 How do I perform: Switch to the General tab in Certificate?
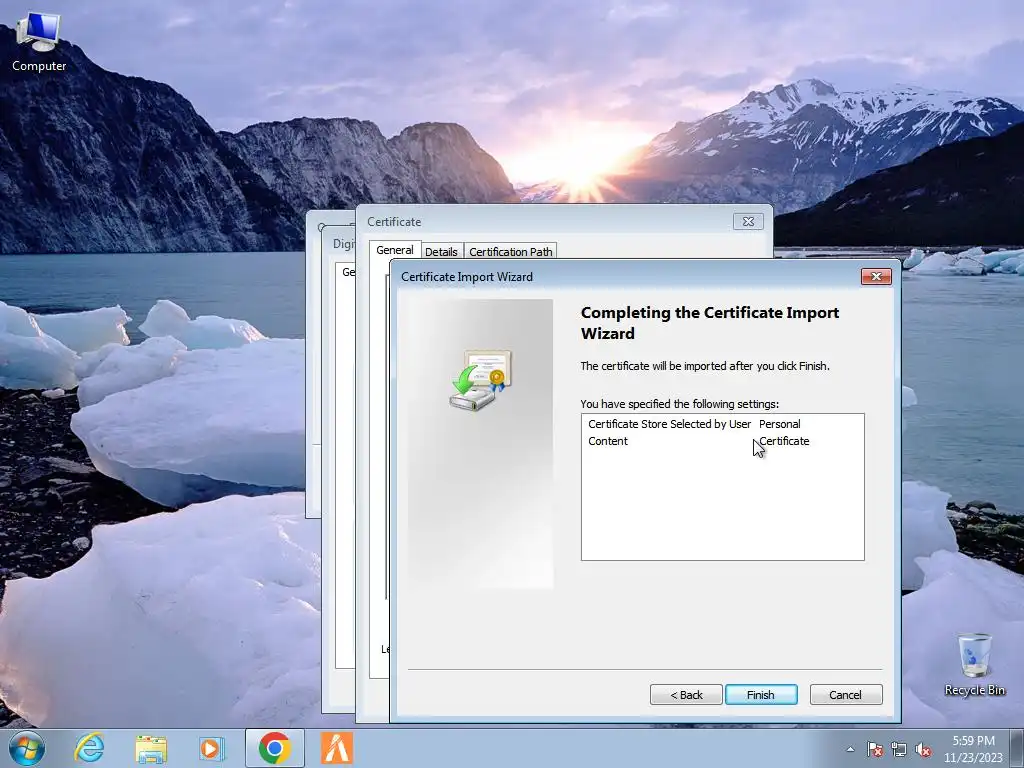point(394,250)
